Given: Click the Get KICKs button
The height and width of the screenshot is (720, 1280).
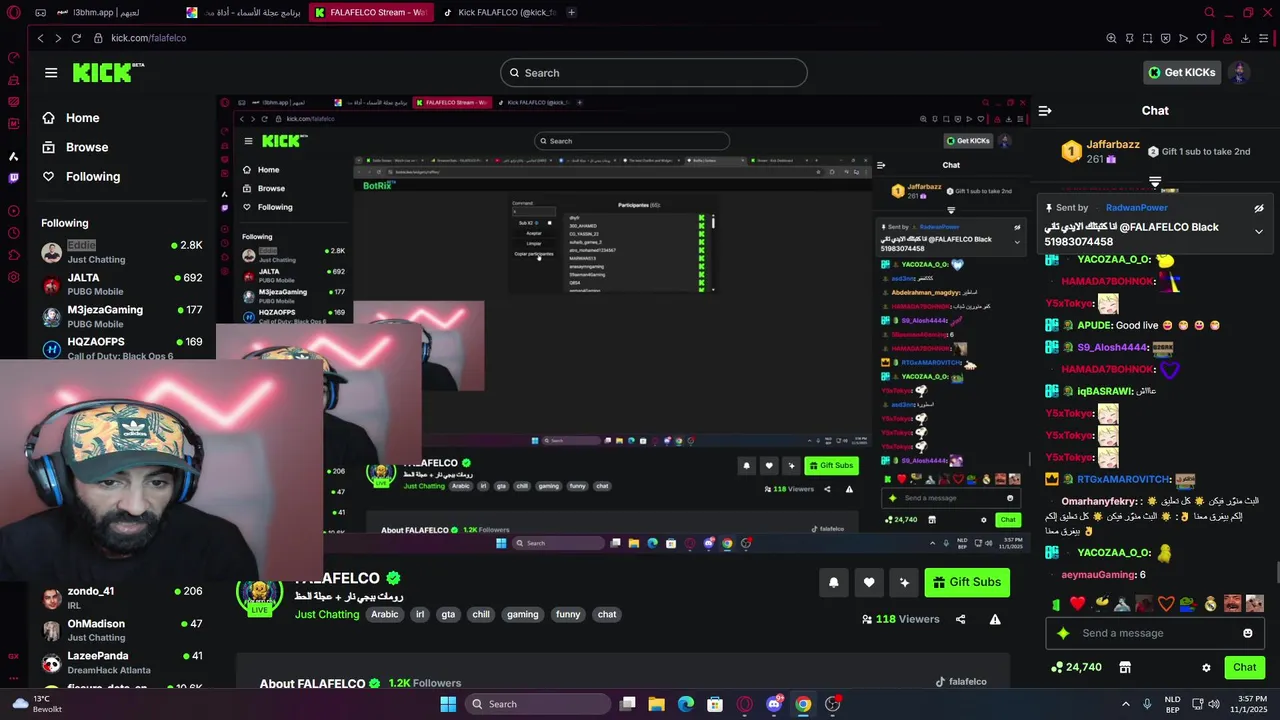Looking at the screenshot, I should tap(1182, 72).
